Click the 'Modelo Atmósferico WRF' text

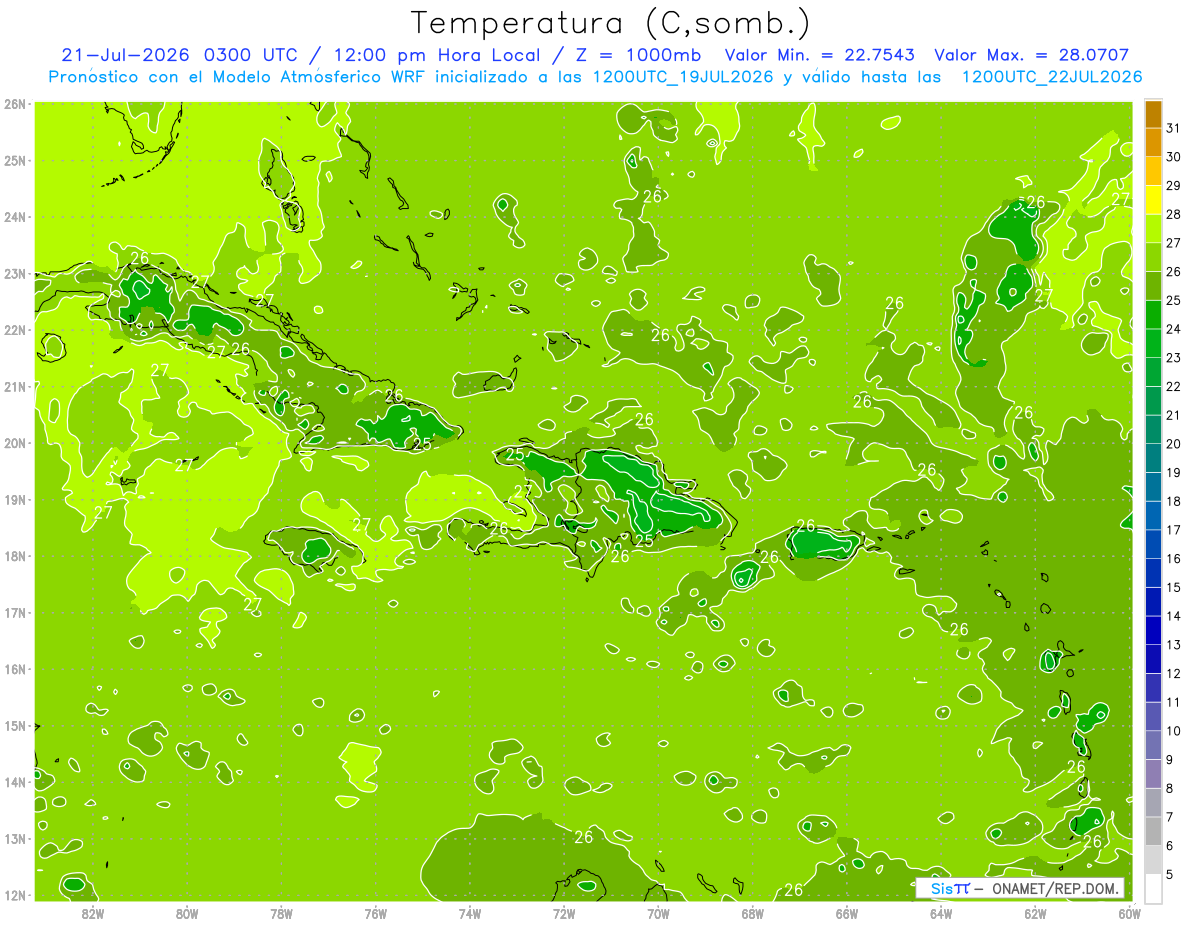[x=317, y=76]
